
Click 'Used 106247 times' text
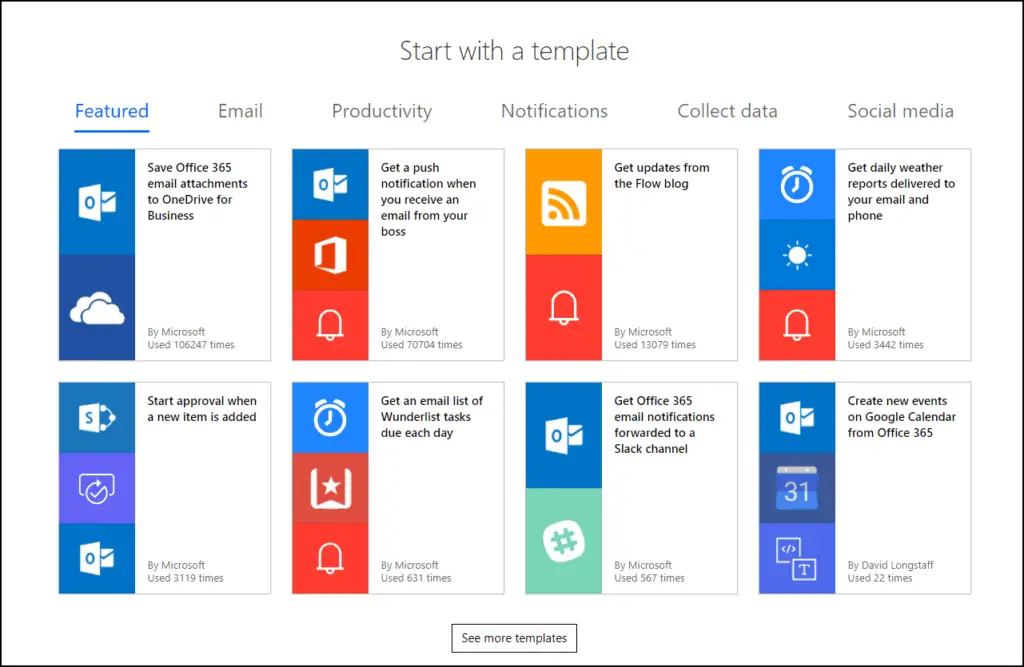tap(191, 345)
